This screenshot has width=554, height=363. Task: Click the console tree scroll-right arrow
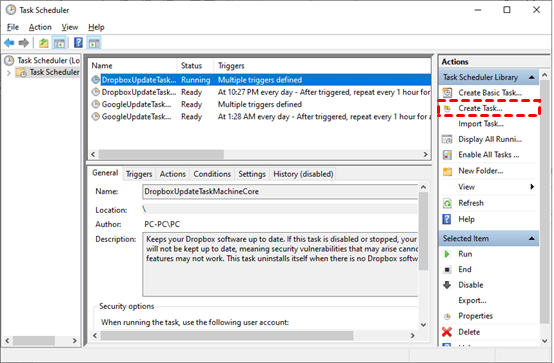coord(75,341)
